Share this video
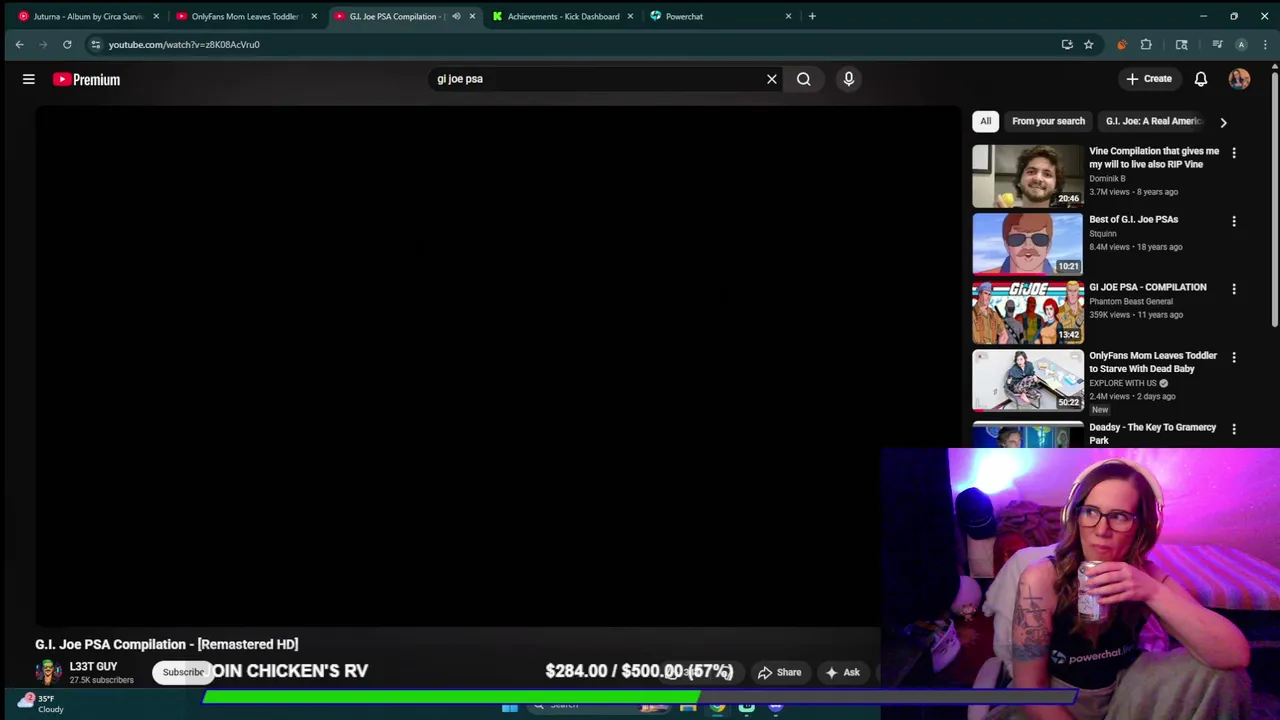 [x=779, y=672]
